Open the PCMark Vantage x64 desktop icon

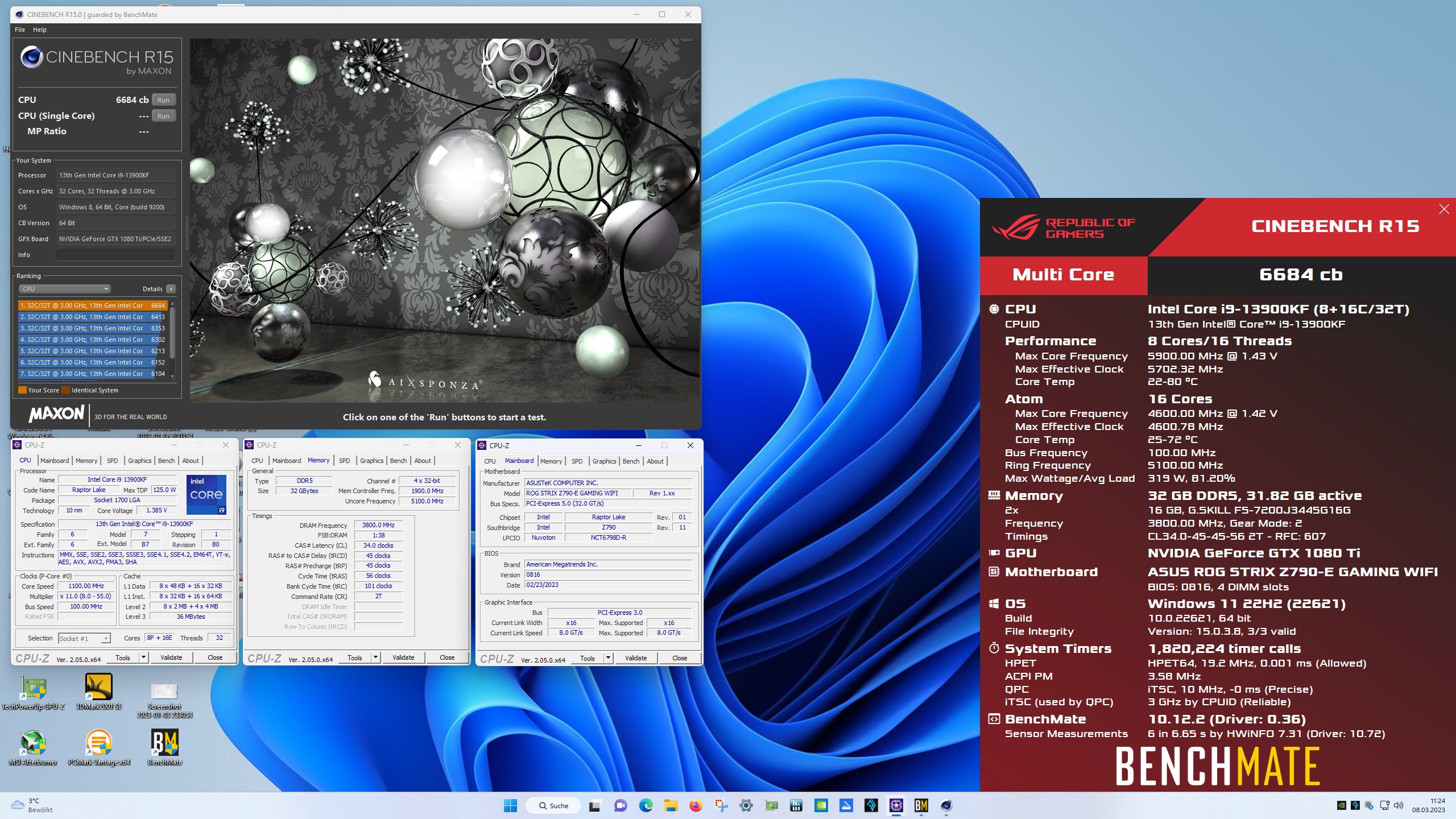[98, 748]
